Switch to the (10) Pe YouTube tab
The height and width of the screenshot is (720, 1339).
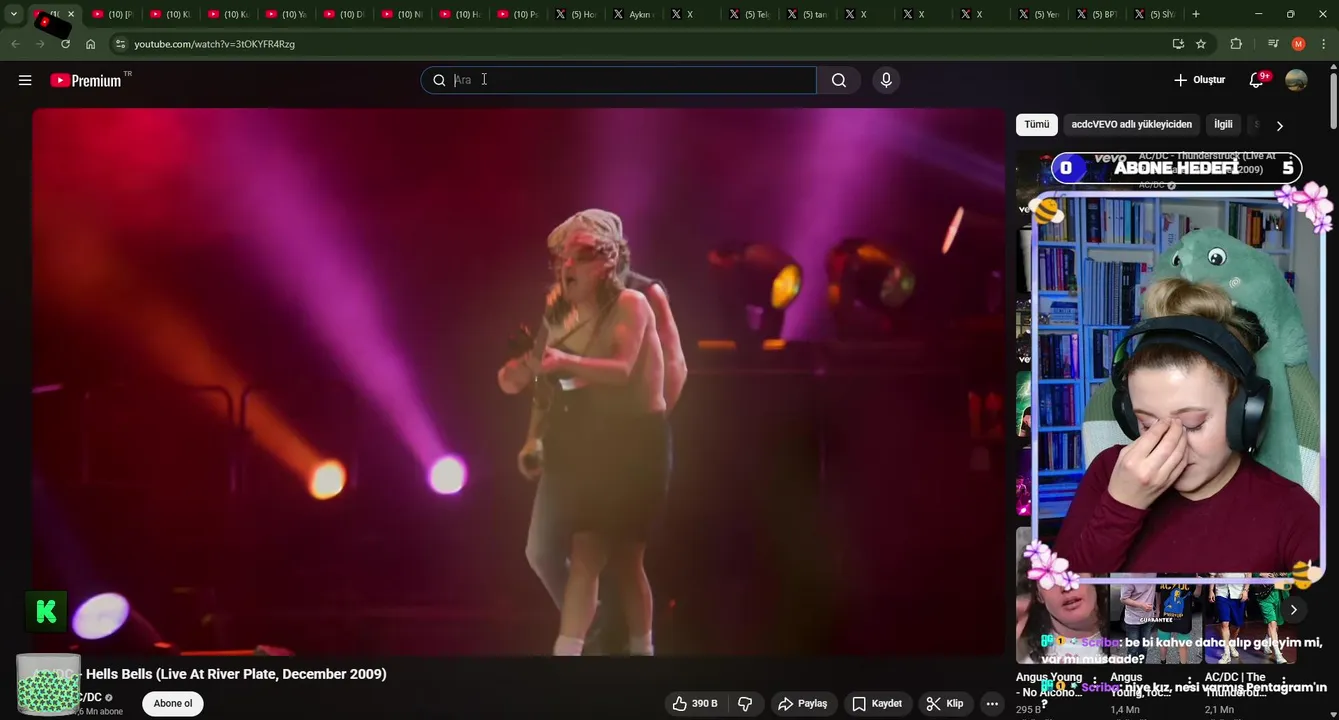click(x=518, y=14)
